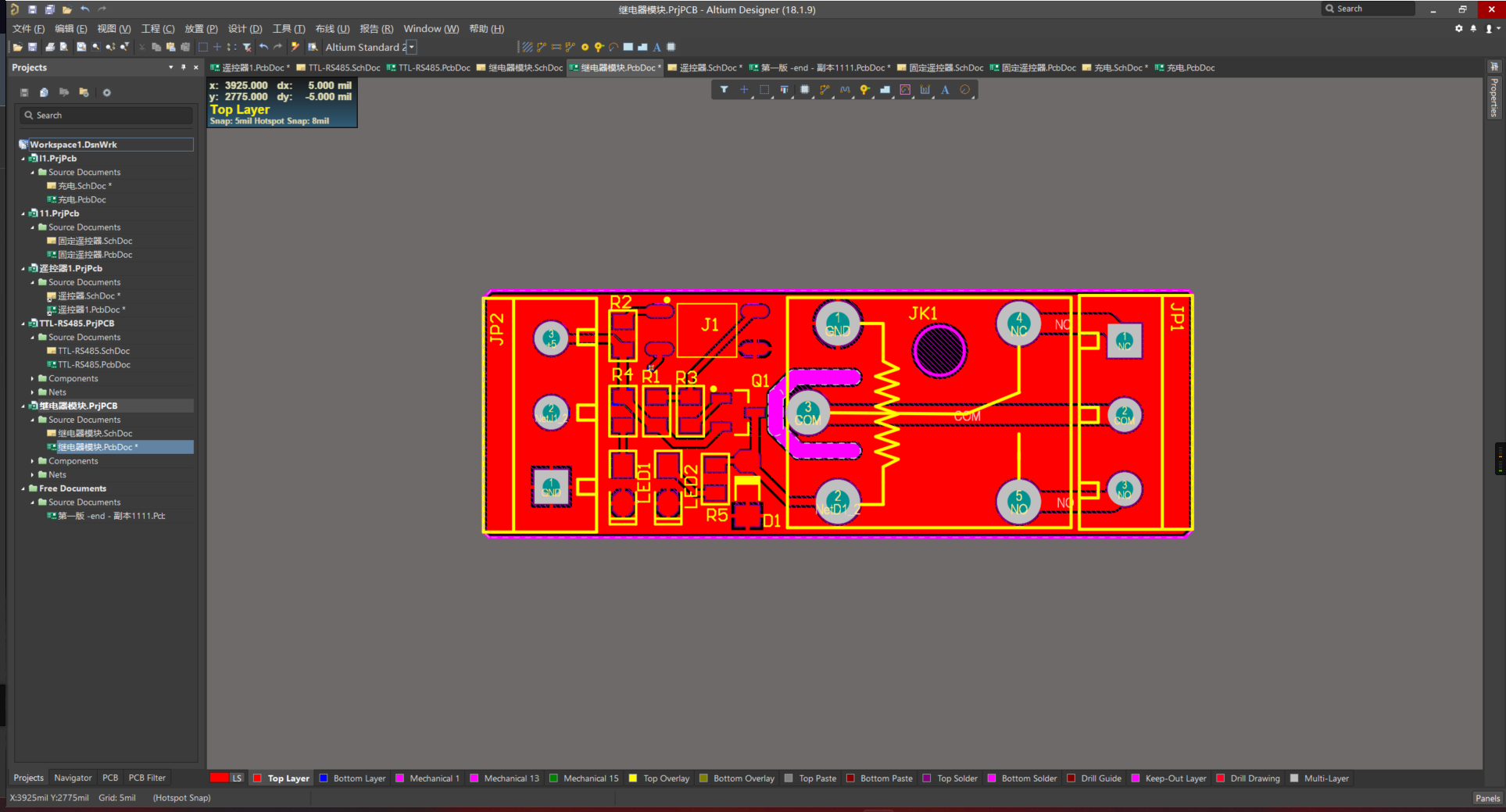Switch to the Bottom Layer tab
This screenshot has height=812, width=1506.
tap(359, 778)
